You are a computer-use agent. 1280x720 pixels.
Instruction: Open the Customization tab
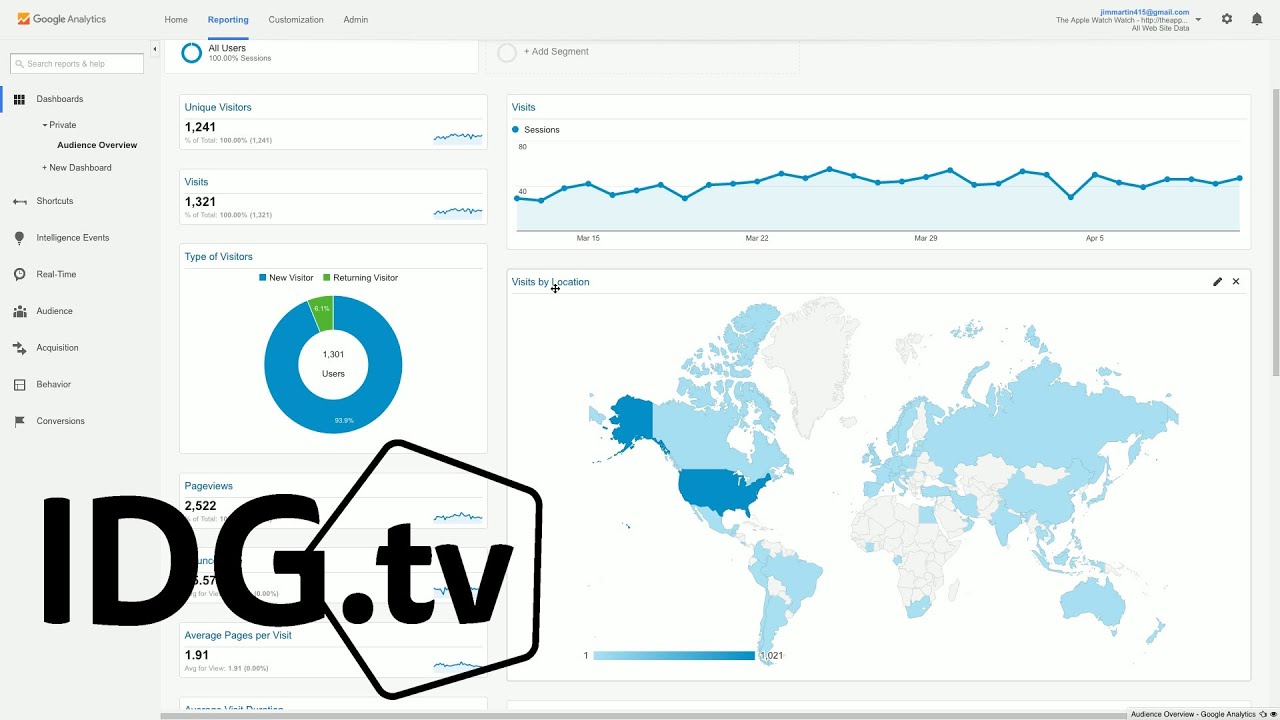coord(296,19)
